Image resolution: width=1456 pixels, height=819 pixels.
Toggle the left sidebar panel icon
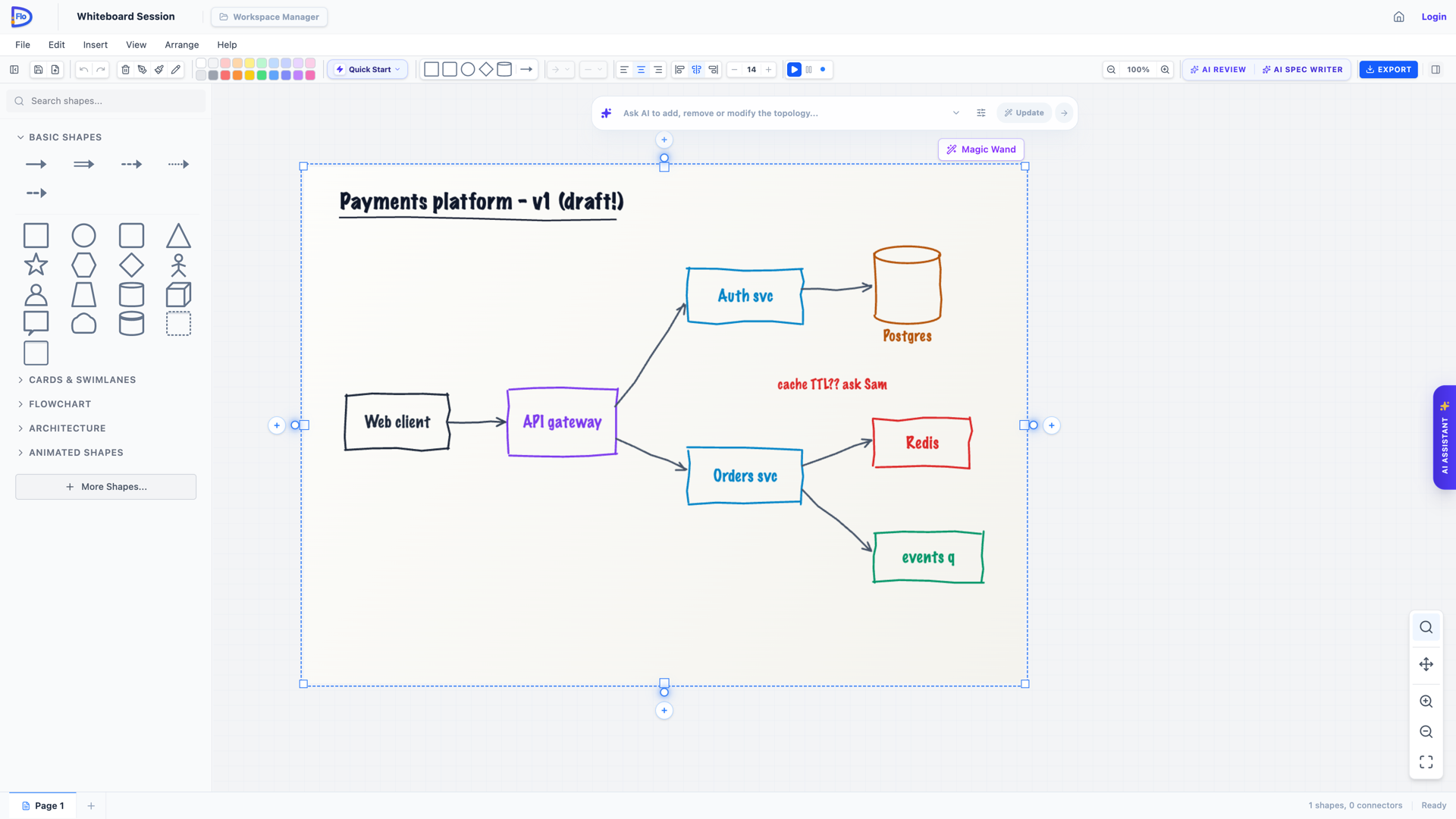coord(14,70)
